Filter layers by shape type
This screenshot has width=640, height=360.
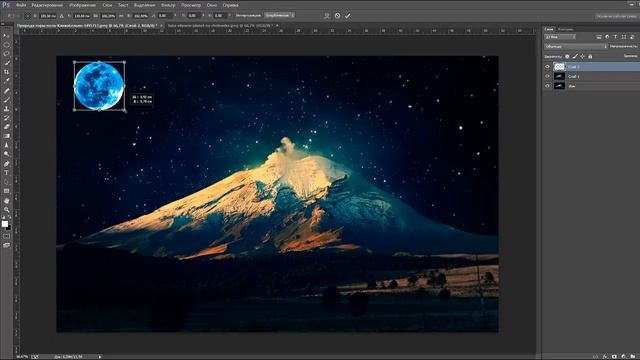tap(624, 37)
